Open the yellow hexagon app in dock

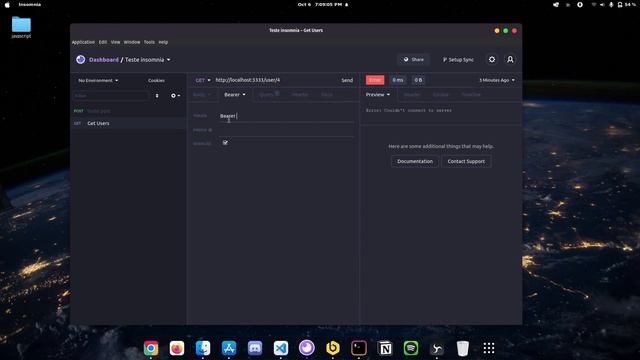[x=333, y=348]
